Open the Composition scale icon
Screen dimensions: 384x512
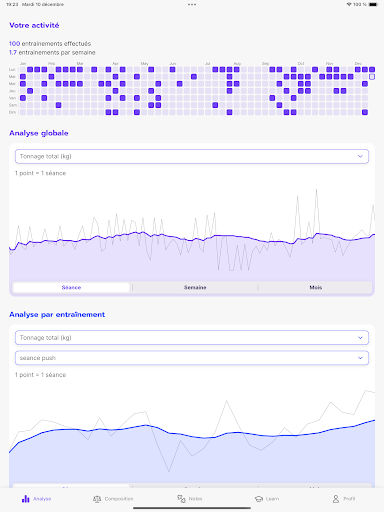(97, 499)
